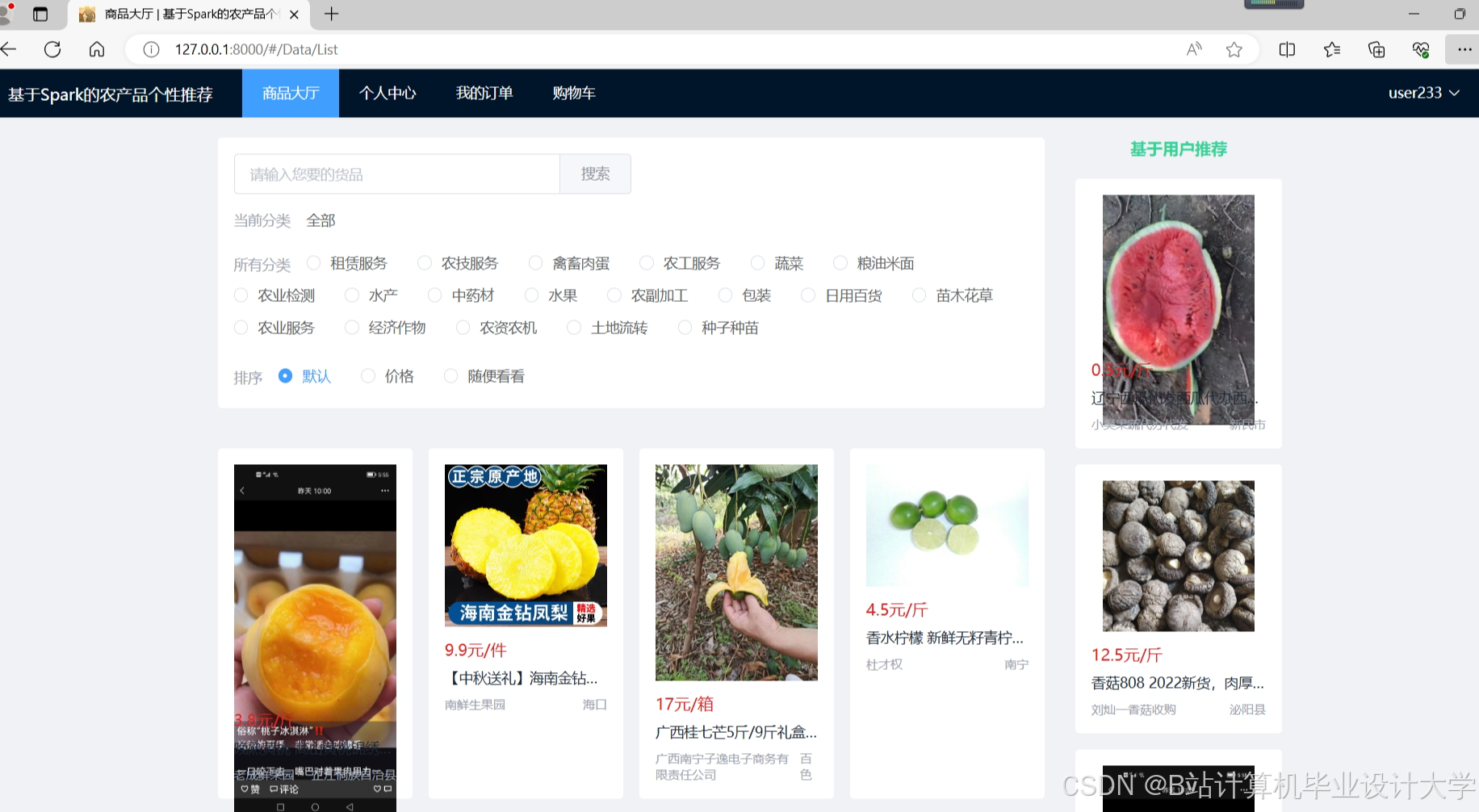1479x812 pixels.
Task: Open the browser Collections icon
Action: (x=1332, y=49)
